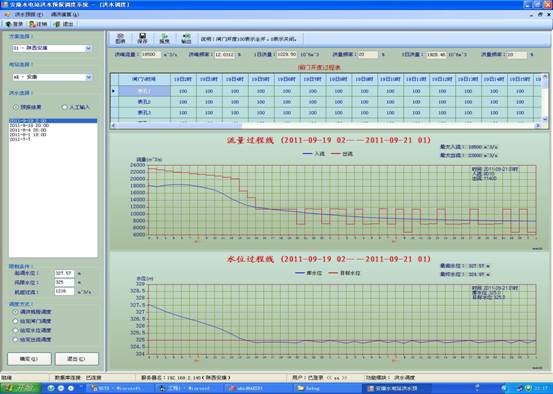Click the 3日洪量 value field

[436, 54]
